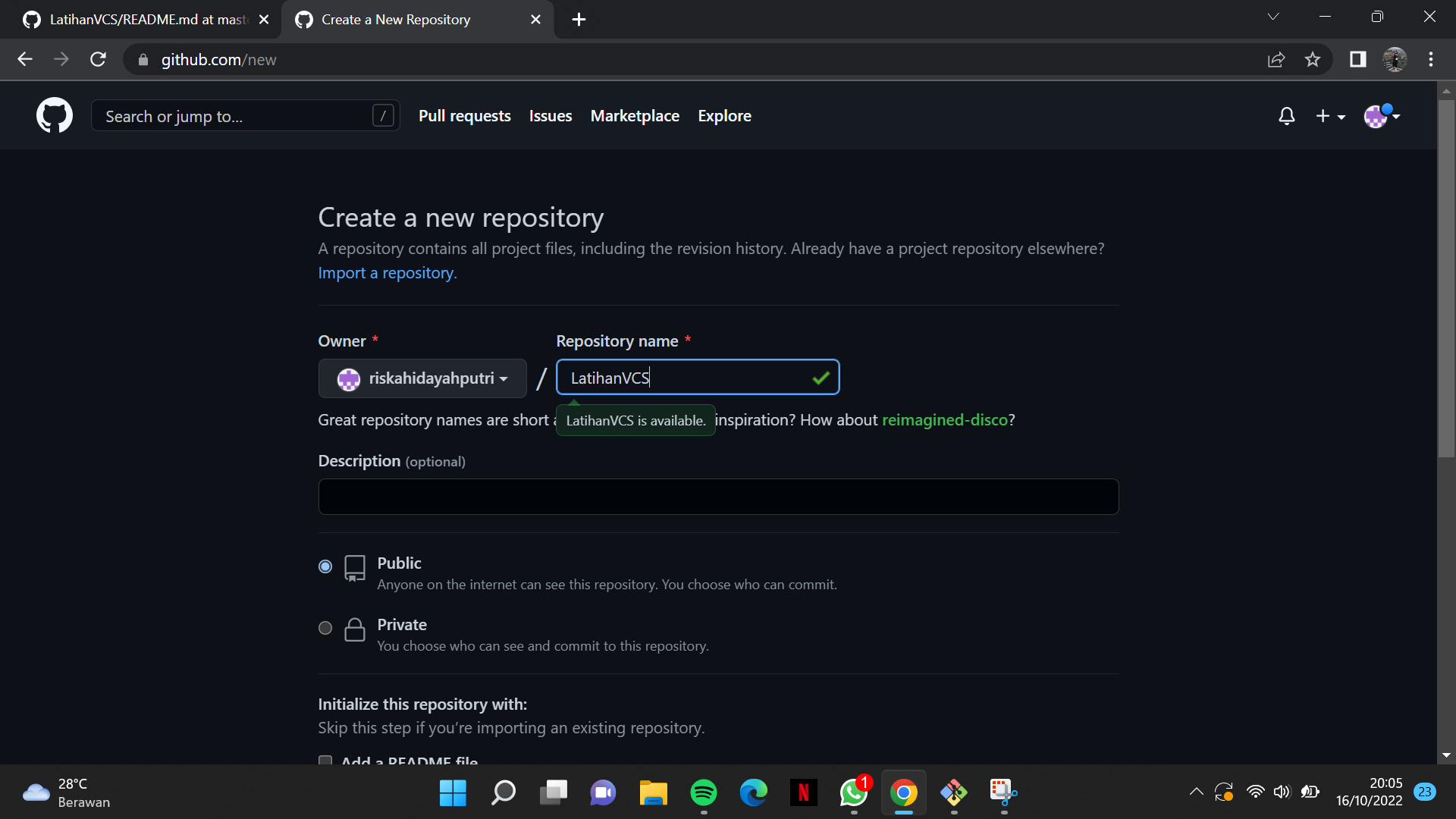The height and width of the screenshot is (819, 1456).
Task: Click the reimagined-disco name suggestion
Action: 944,419
